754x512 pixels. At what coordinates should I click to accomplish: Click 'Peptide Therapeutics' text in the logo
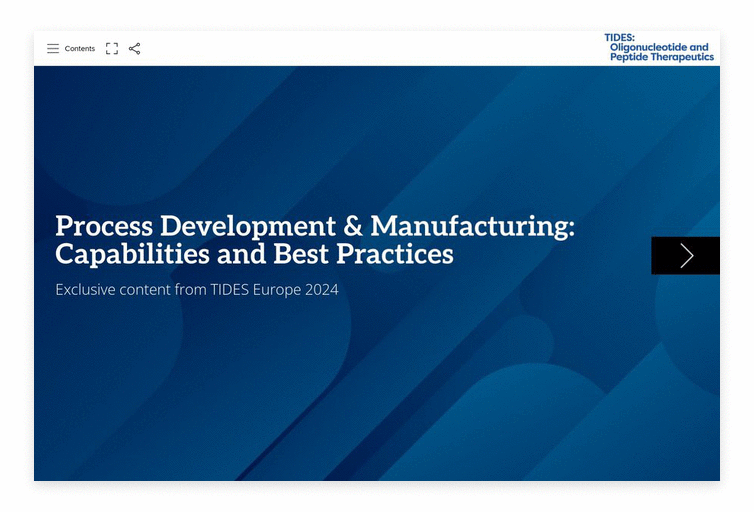(x=662, y=57)
